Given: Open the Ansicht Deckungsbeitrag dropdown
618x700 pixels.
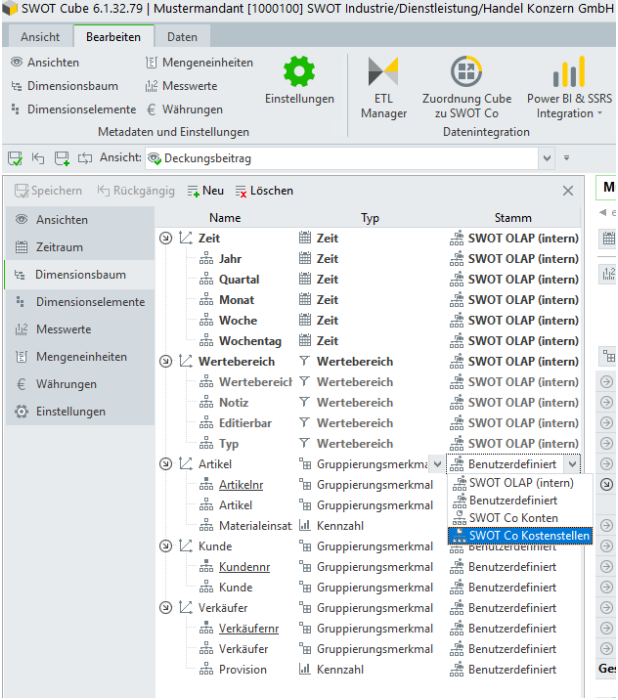Looking at the screenshot, I should [x=547, y=158].
